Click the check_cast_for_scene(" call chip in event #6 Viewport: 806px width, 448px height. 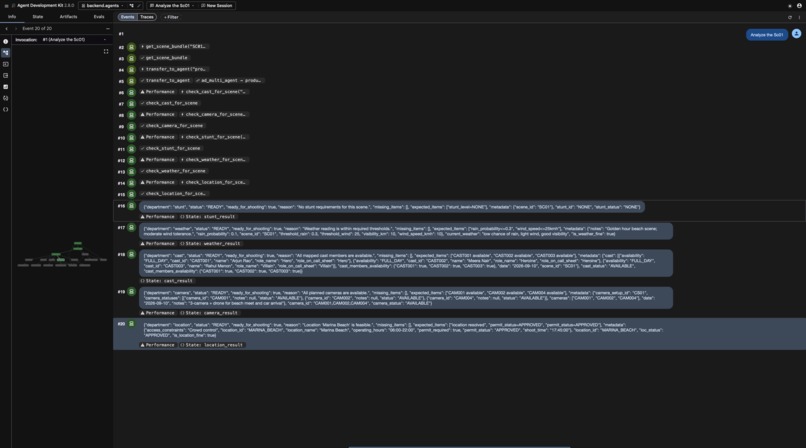(x=213, y=92)
